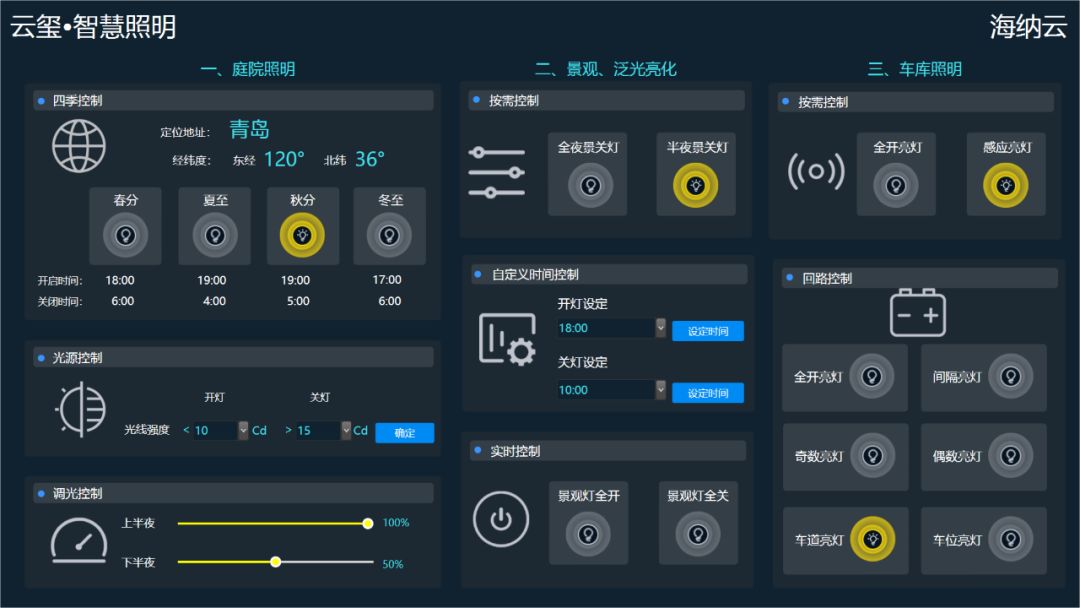Click the 100% dimming value
Screen dimensions: 1080x608
396,523
